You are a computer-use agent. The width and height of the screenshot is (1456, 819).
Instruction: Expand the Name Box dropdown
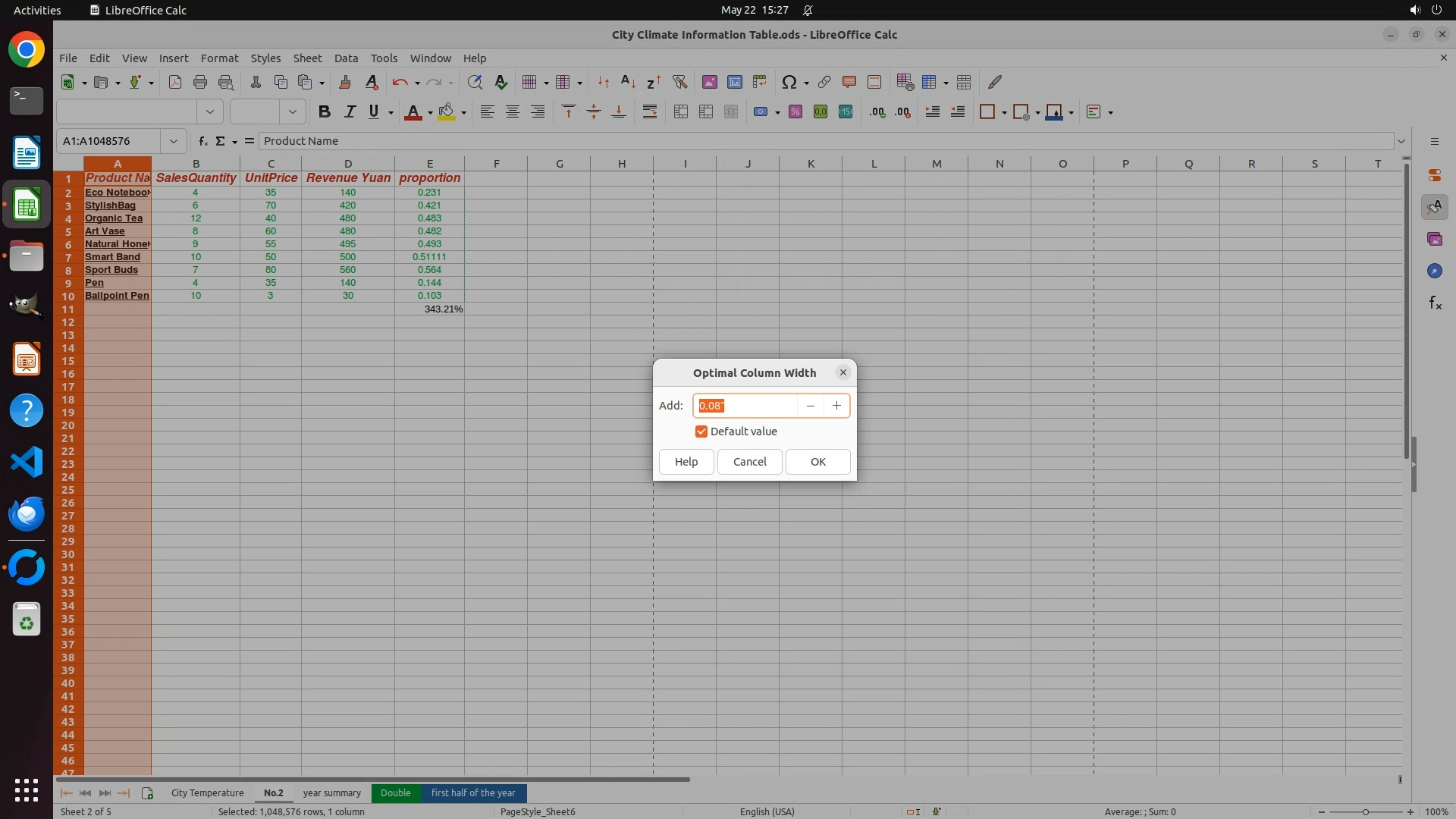pyautogui.click(x=174, y=141)
